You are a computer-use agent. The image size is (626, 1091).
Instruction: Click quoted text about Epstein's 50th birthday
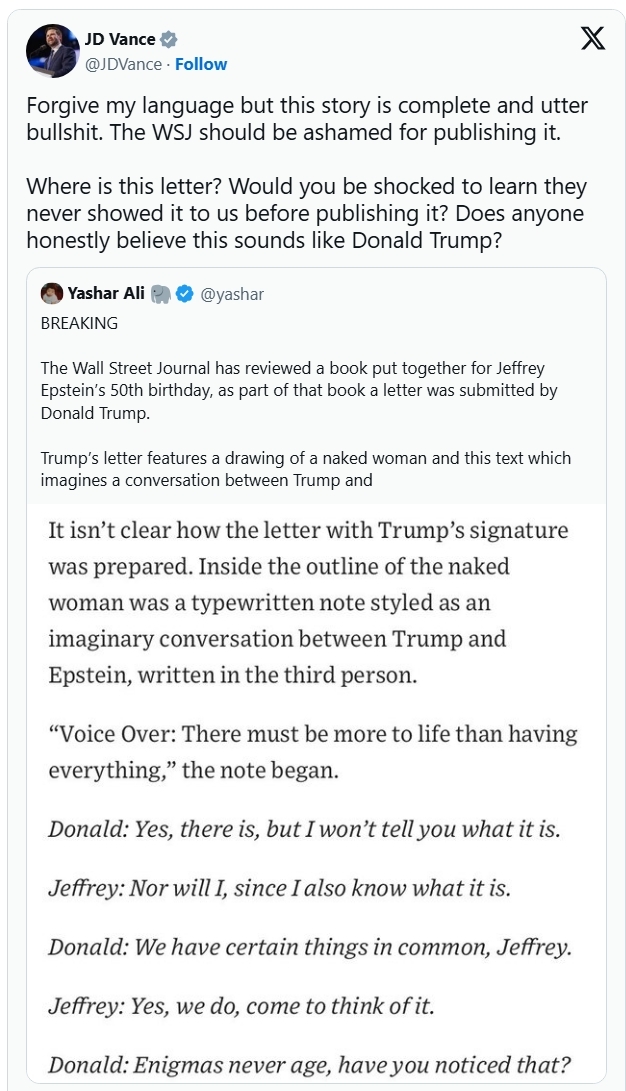point(299,390)
